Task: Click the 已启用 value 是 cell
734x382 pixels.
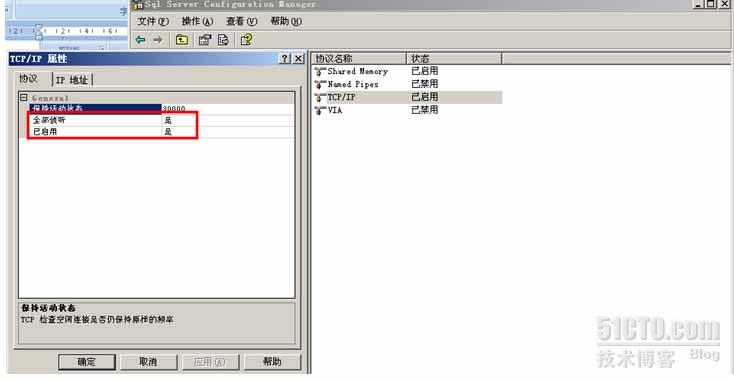Action: coord(228,132)
